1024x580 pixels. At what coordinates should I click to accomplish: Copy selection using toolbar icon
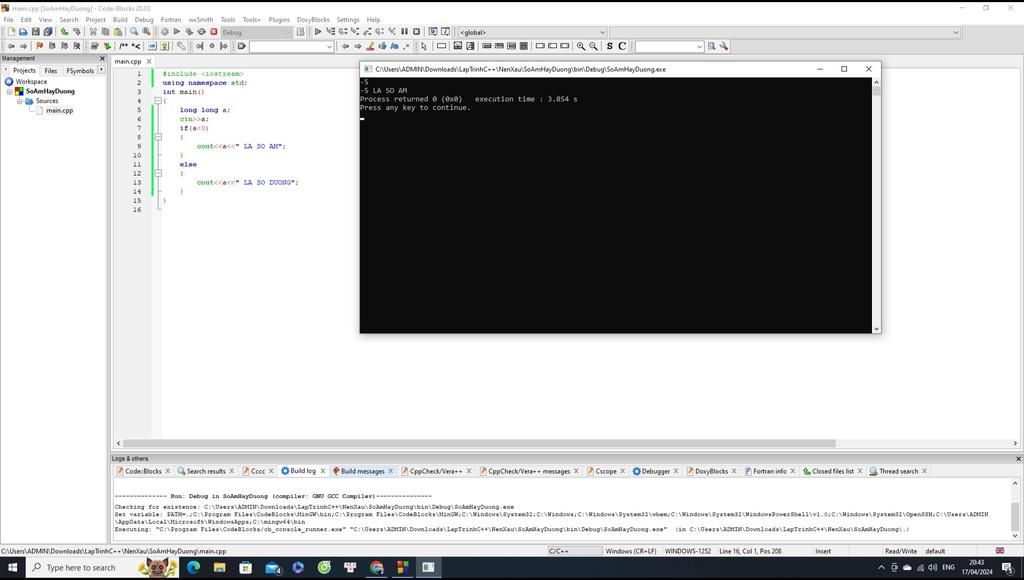[105, 31]
